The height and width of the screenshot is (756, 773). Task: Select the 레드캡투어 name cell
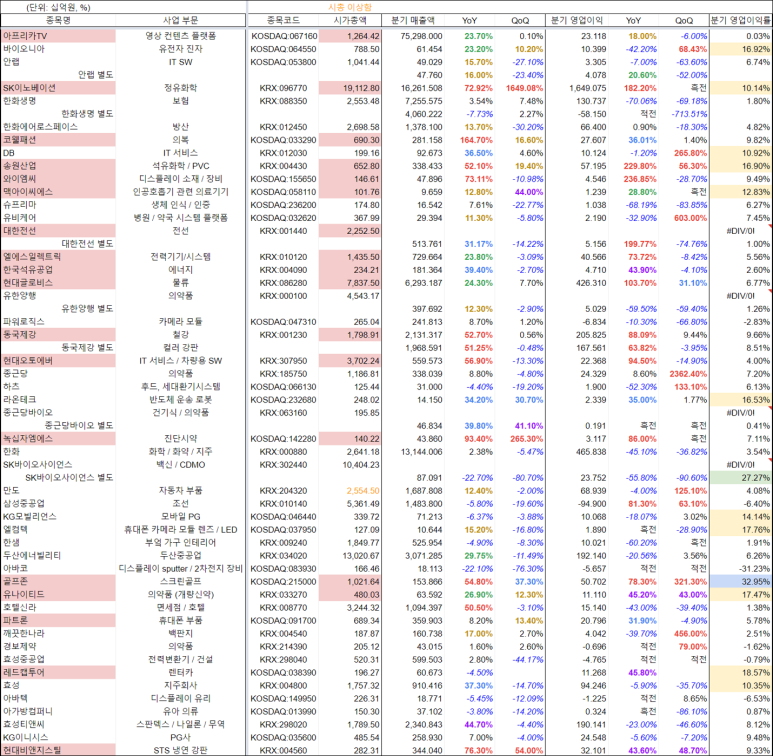tap(58, 672)
